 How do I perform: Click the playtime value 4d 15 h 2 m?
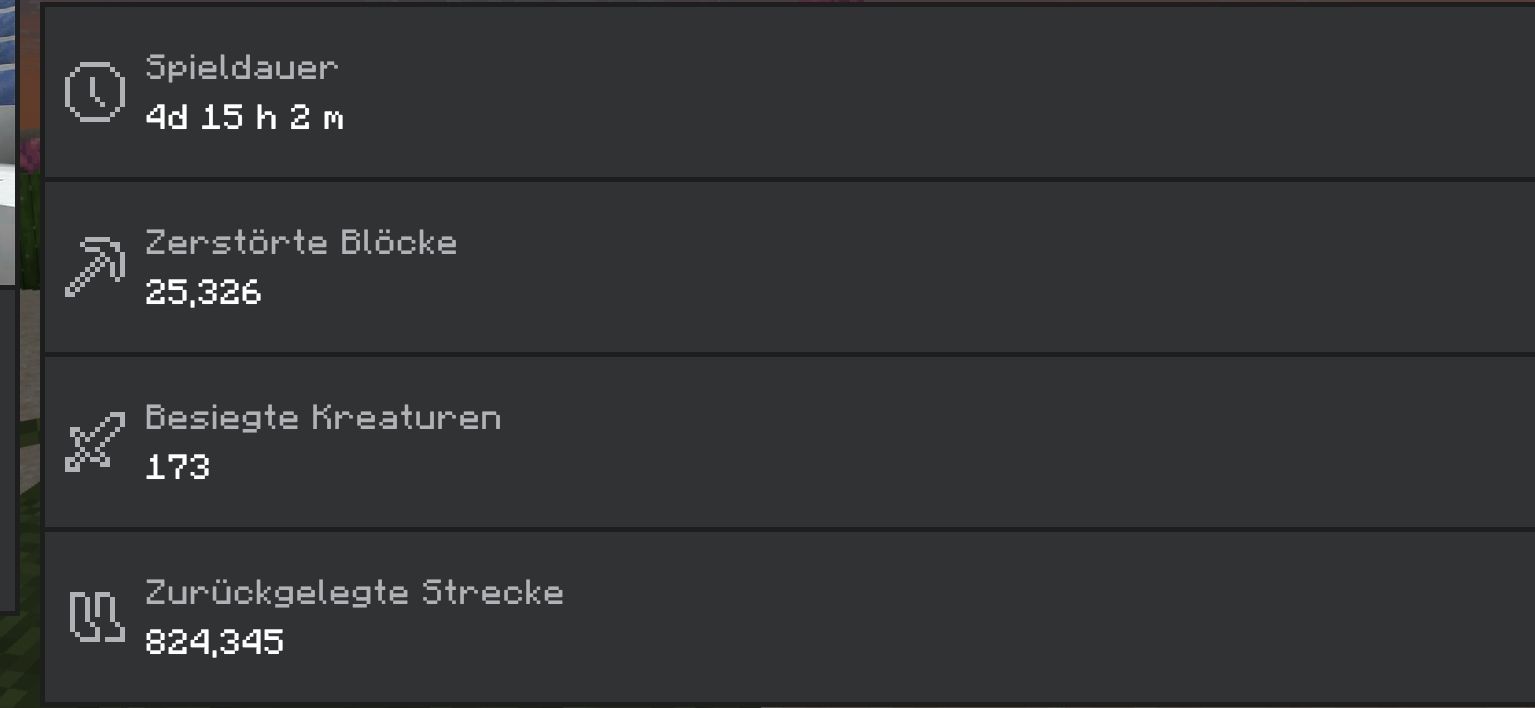[244, 118]
